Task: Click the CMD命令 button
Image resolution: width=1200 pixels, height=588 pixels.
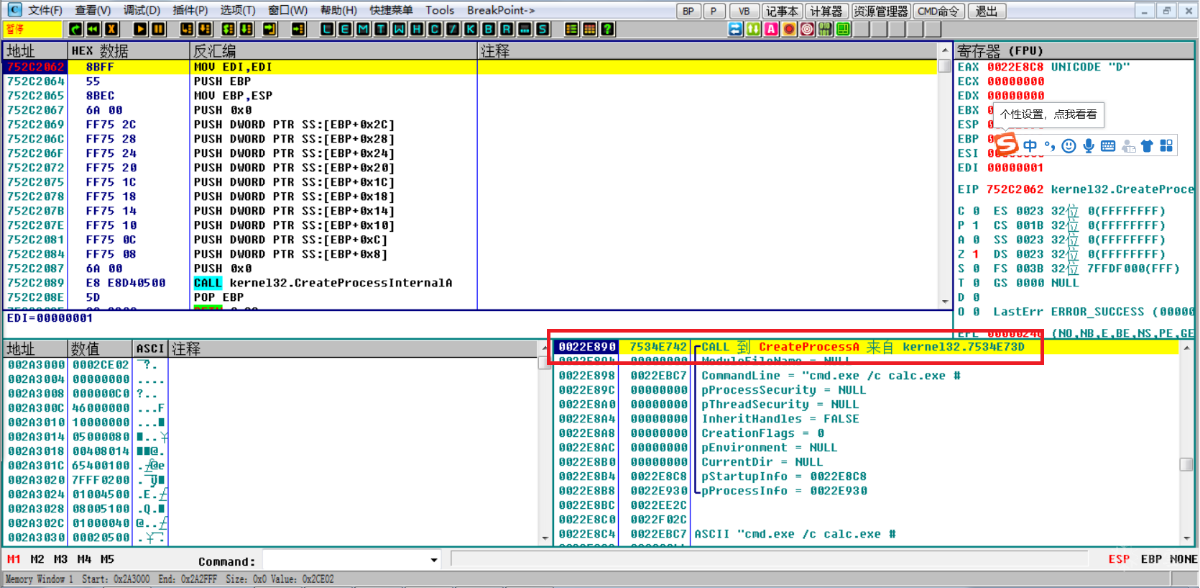Action: point(939,11)
